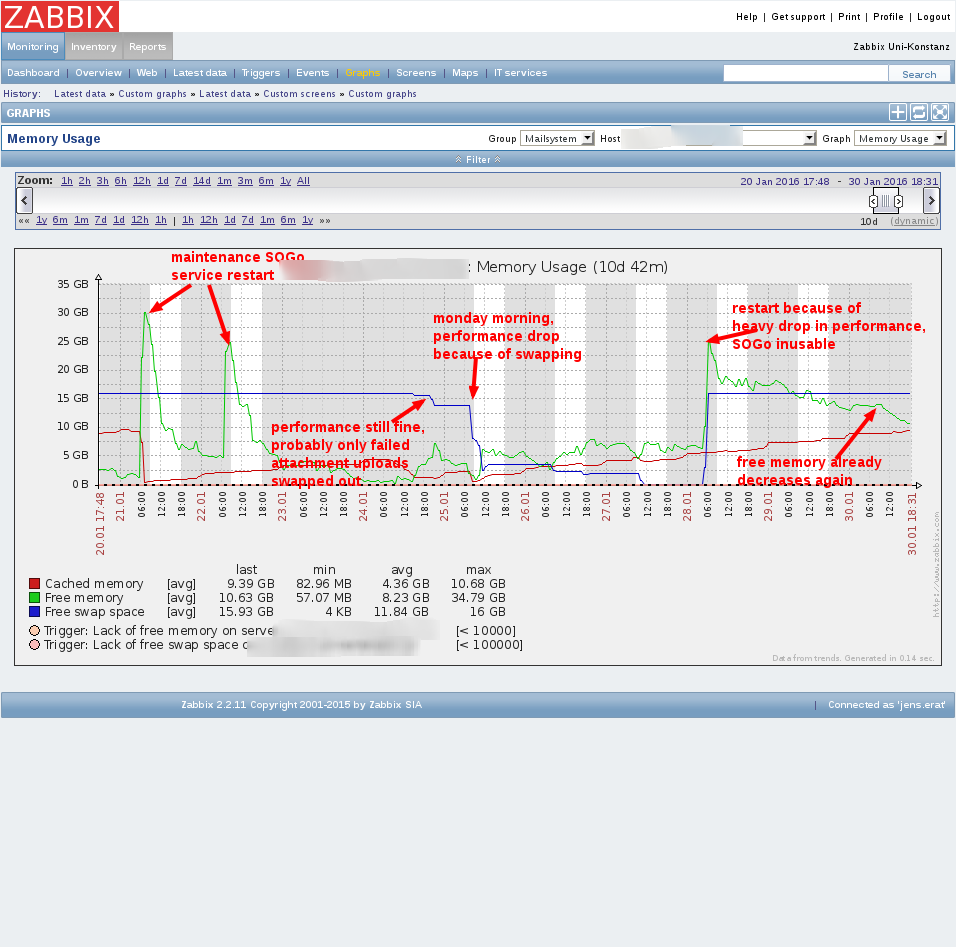Click the add to favourites plus icon
Image resolution: width=956 pixels, height=947 pixels.
[x=898, y=113]
